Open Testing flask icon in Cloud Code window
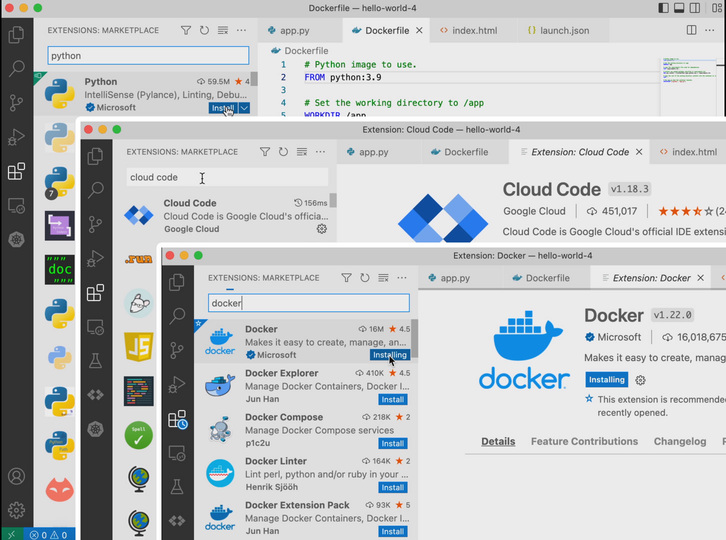The image size is (726, 540). point(95,360)
